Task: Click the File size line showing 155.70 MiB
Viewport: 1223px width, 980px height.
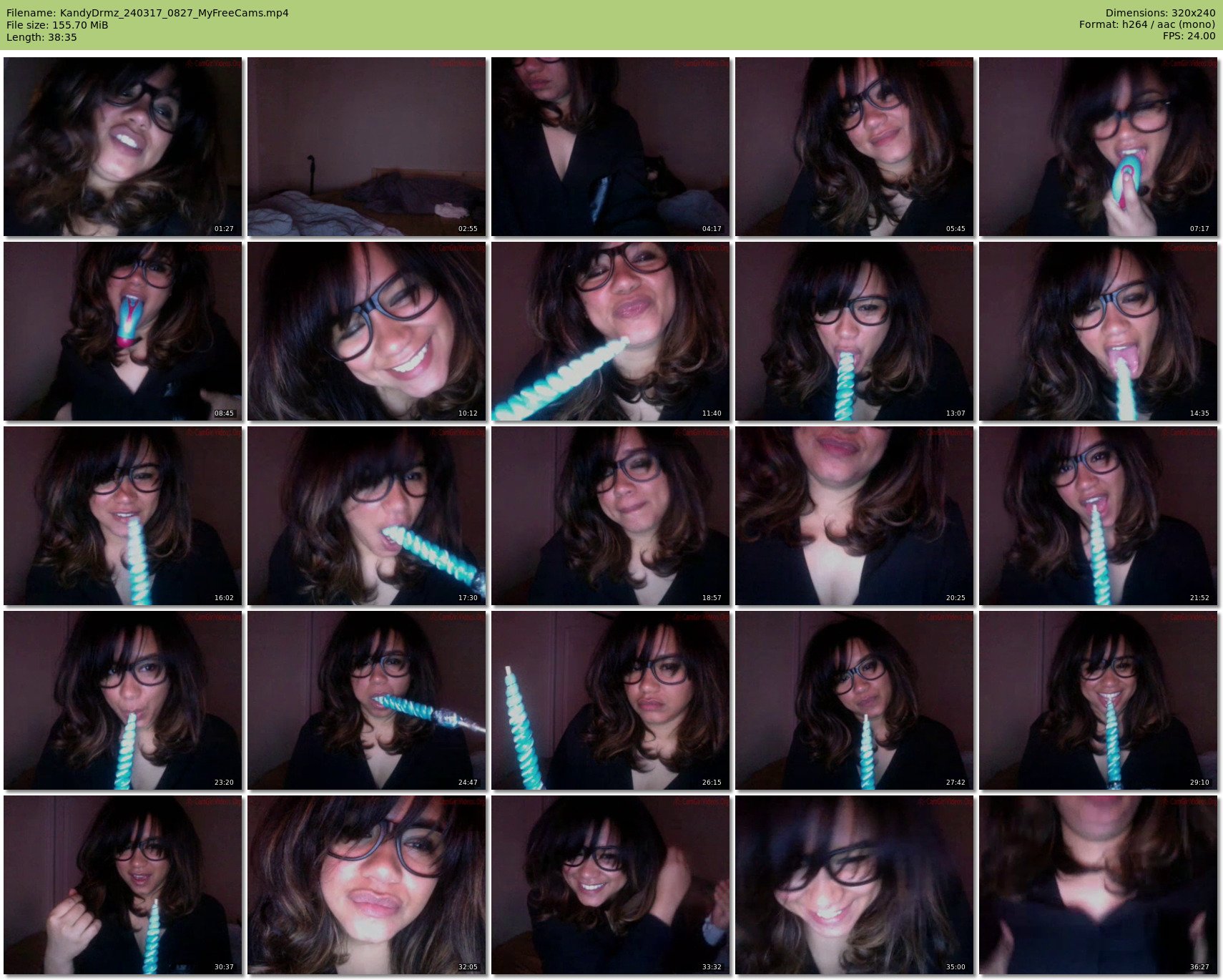Action: click(x=57, y=25)
